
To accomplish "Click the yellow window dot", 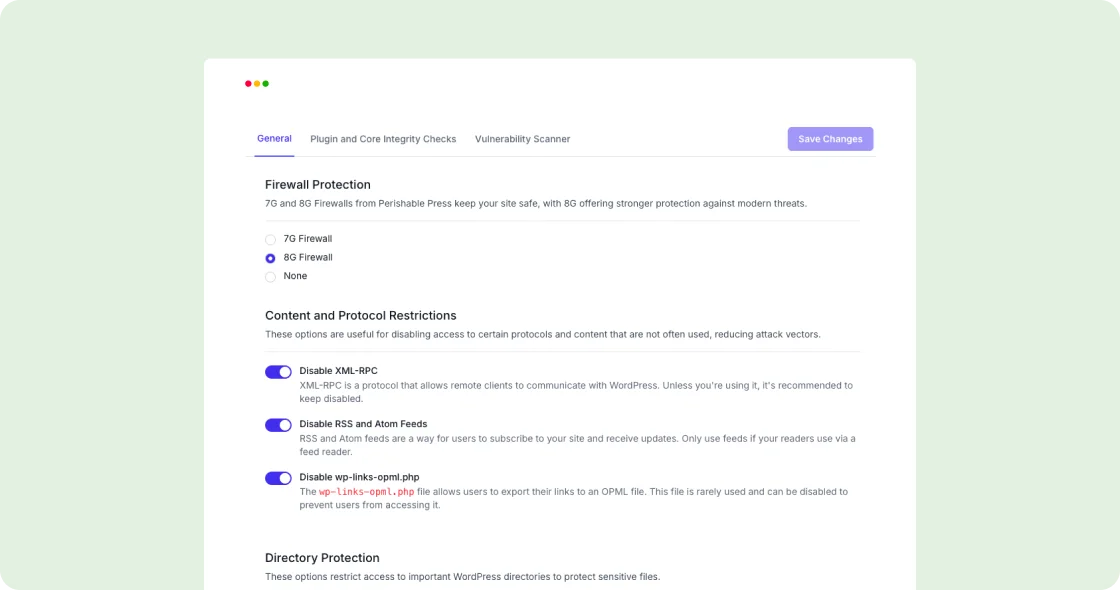I will point(257,84).
